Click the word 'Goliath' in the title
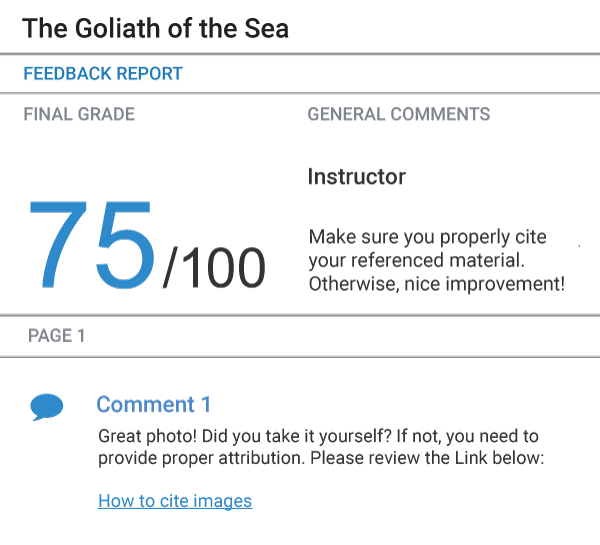The image size is (600, 545). pos(117,29)
